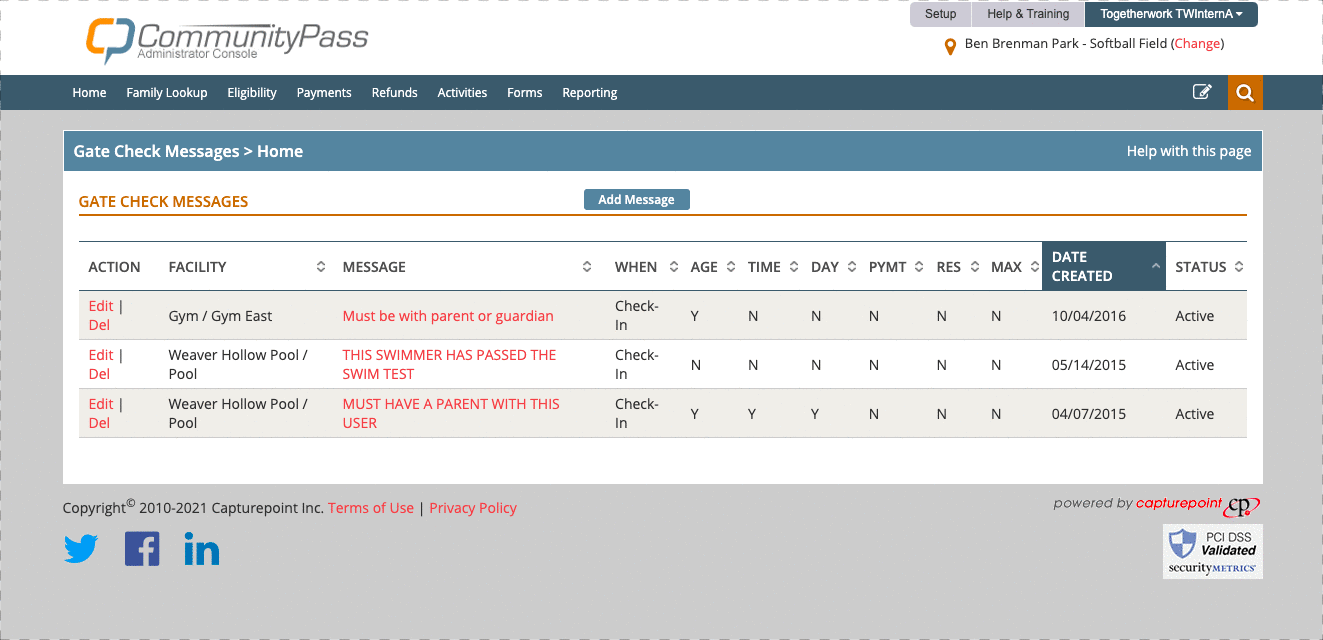Sort by the Message column
1323x640 pixels.
click(468, 267)
